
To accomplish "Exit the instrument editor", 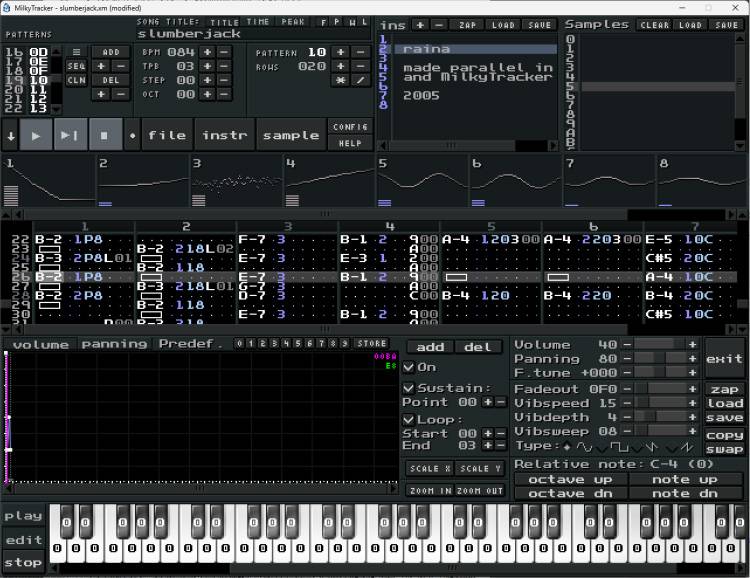I will 724,359.
